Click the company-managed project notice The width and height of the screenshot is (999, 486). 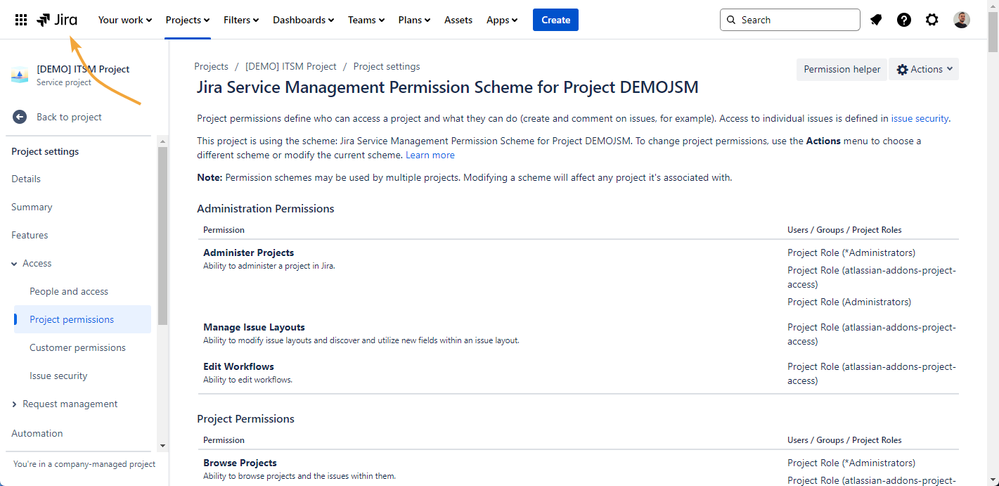tap(84, 464)
